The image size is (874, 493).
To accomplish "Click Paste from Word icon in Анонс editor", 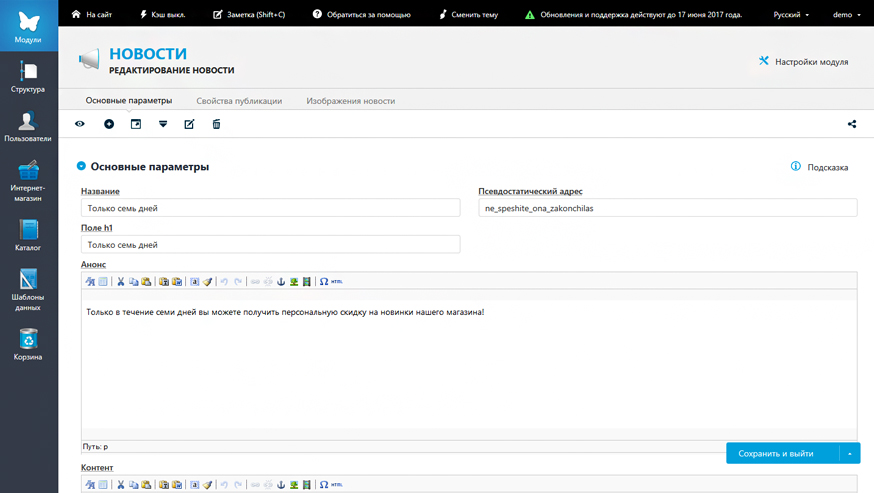I will [x=177, y=282].
